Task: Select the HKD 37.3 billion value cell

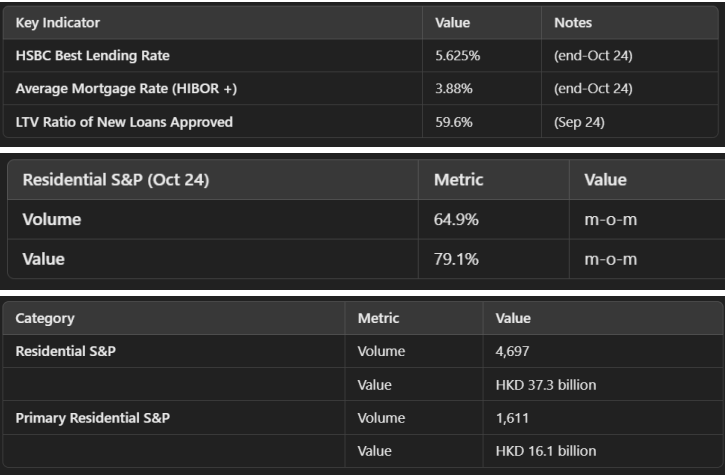Action: click(545, 384)
